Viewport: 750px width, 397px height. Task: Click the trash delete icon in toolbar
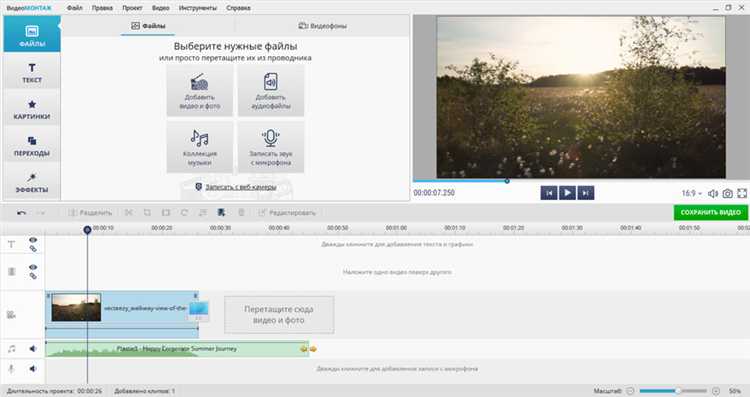(241, 212)
